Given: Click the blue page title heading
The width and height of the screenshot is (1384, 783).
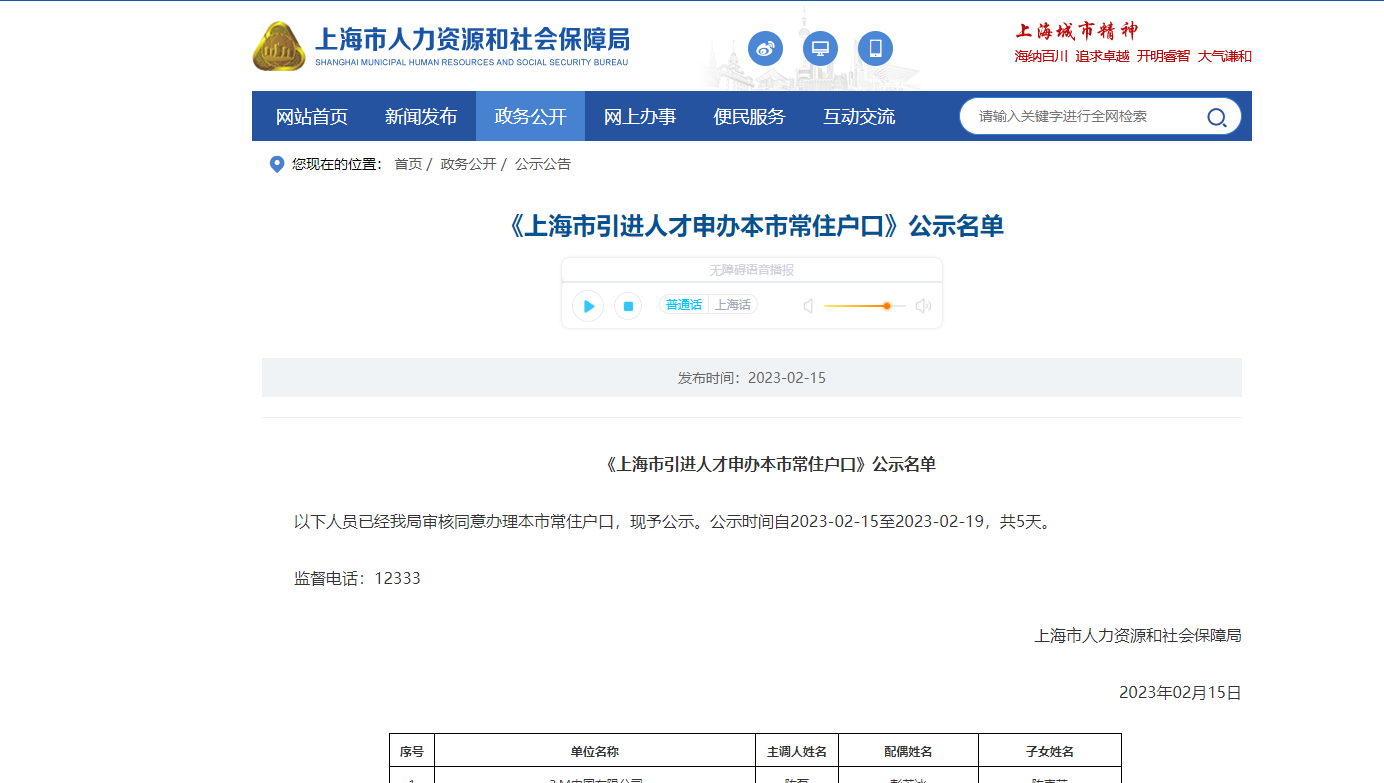Looking at the screenshot, I should click(752, 226).
